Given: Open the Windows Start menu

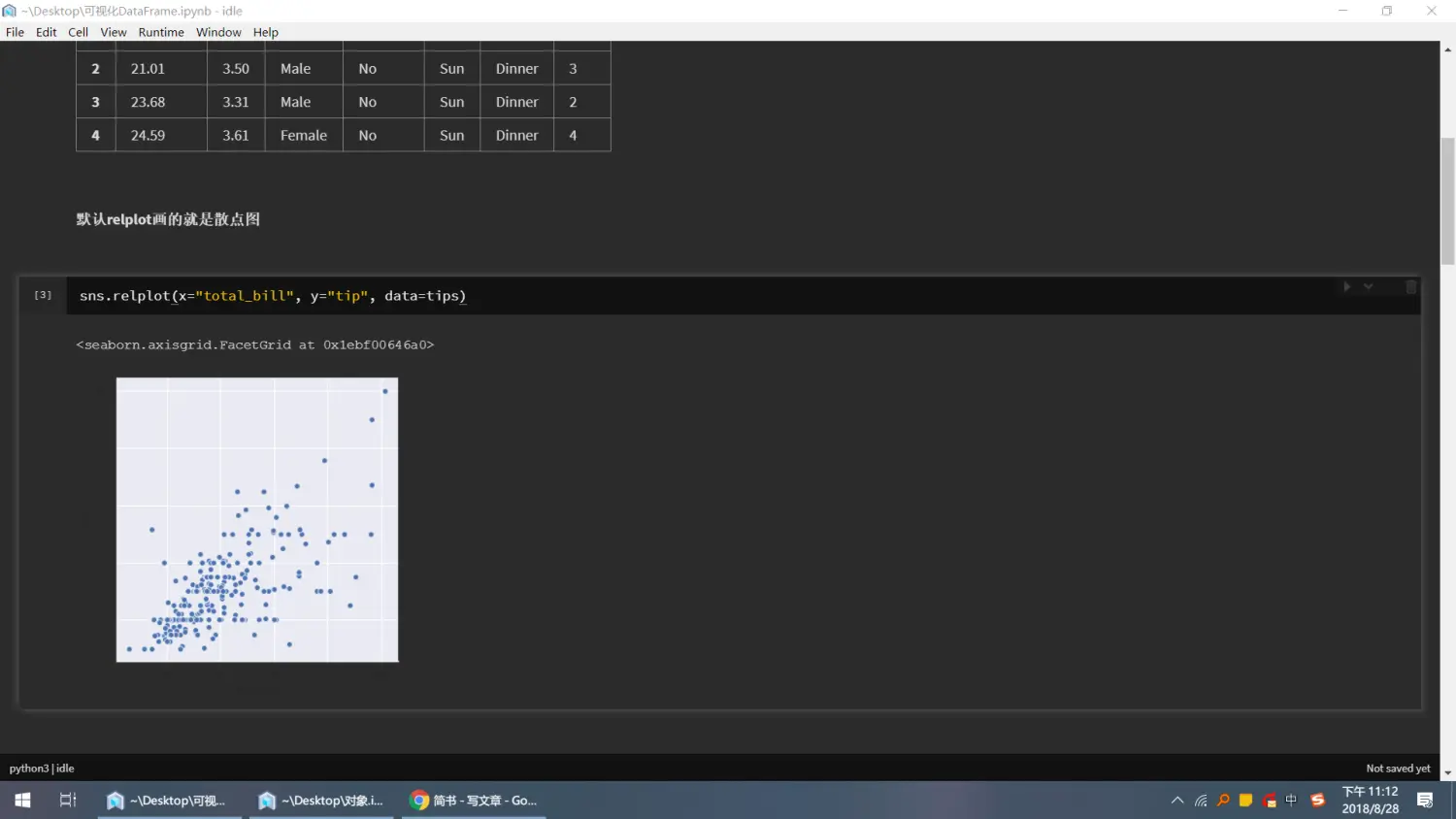Looking at the screenshot, I should (x=22, y=801).
